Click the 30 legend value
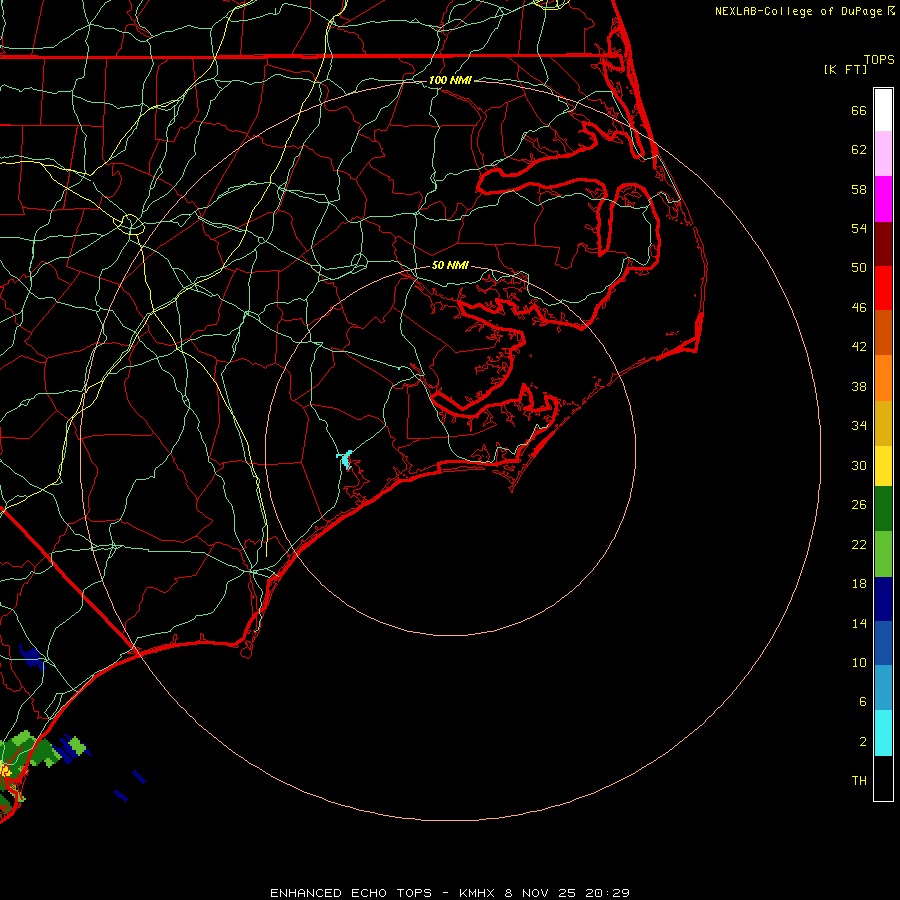This screenshot has height=900, width=900. 859,465
